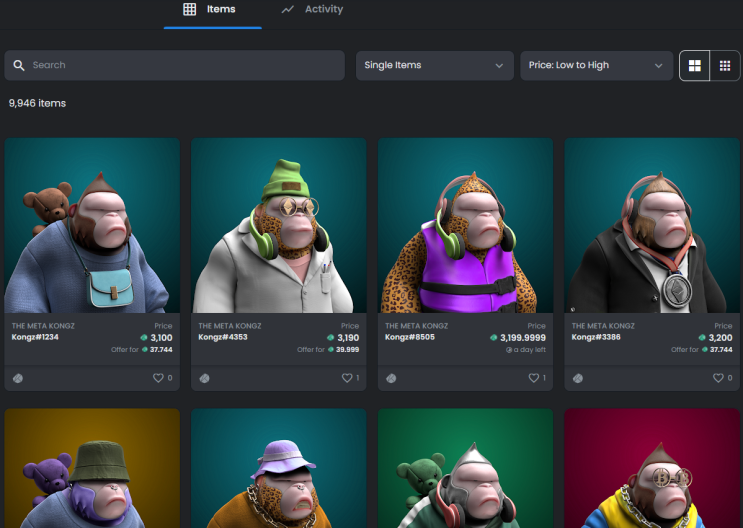Viewport: 743px width, 528px height.
Task: Click the Kongz#3386 title link
Action: 596,337
